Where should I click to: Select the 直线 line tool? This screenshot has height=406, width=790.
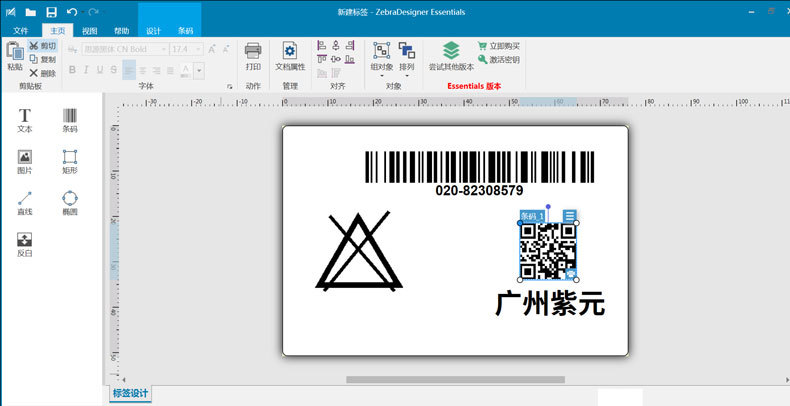[x=24, y=203]
